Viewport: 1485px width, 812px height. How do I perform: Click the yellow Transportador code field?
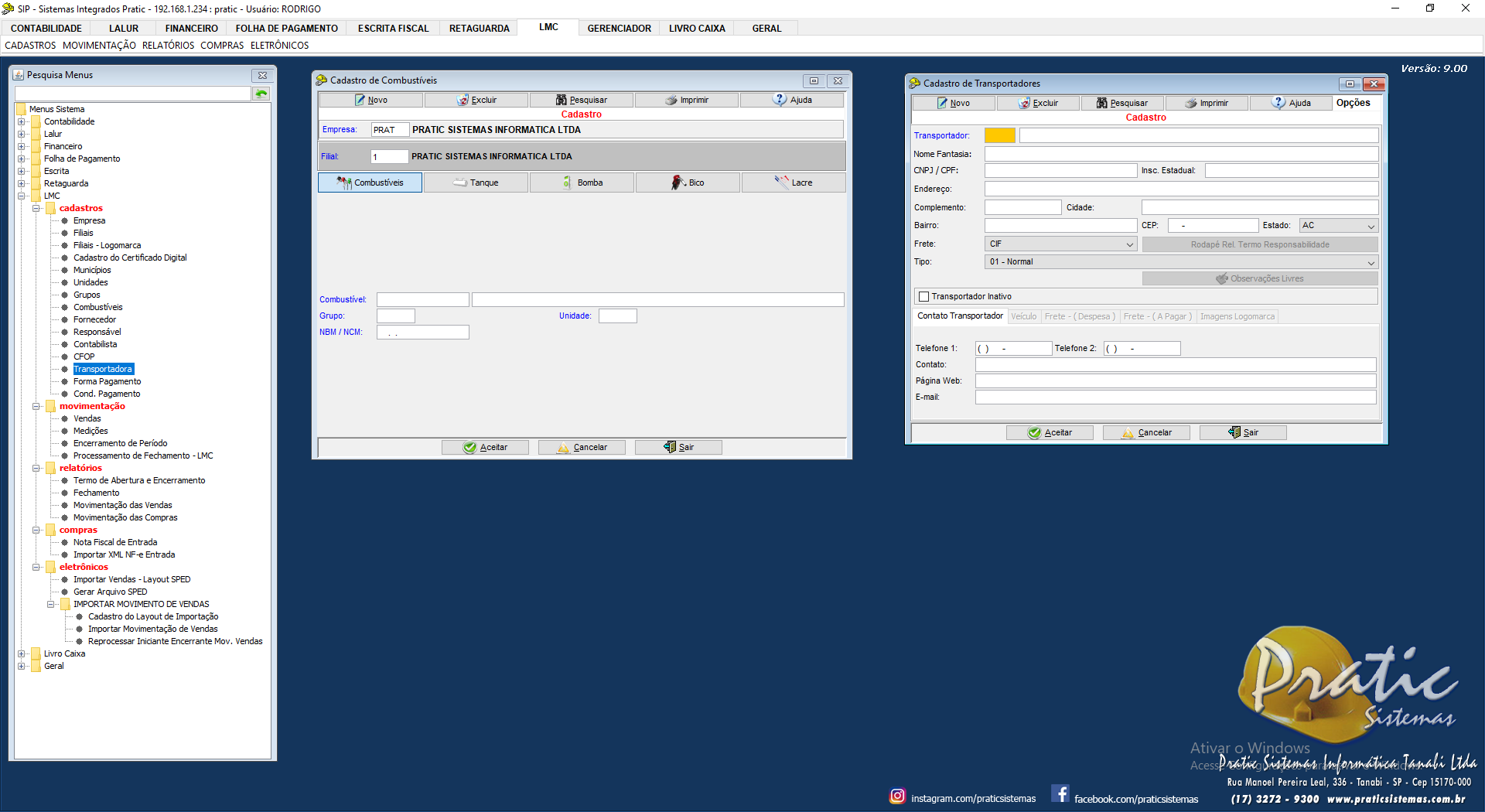pos(999,135)
